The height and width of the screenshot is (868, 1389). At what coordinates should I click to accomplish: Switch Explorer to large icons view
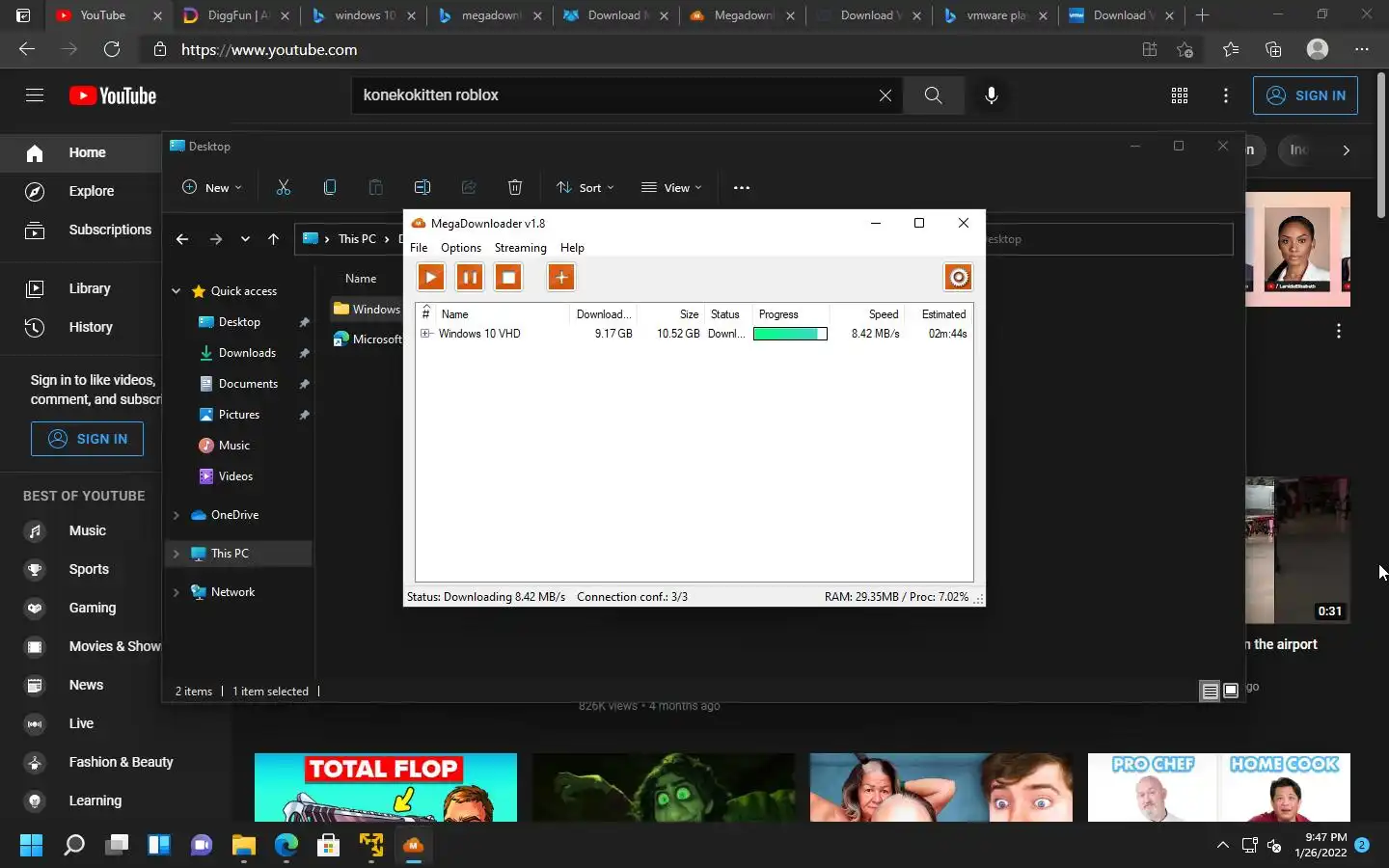(1231, 691)
